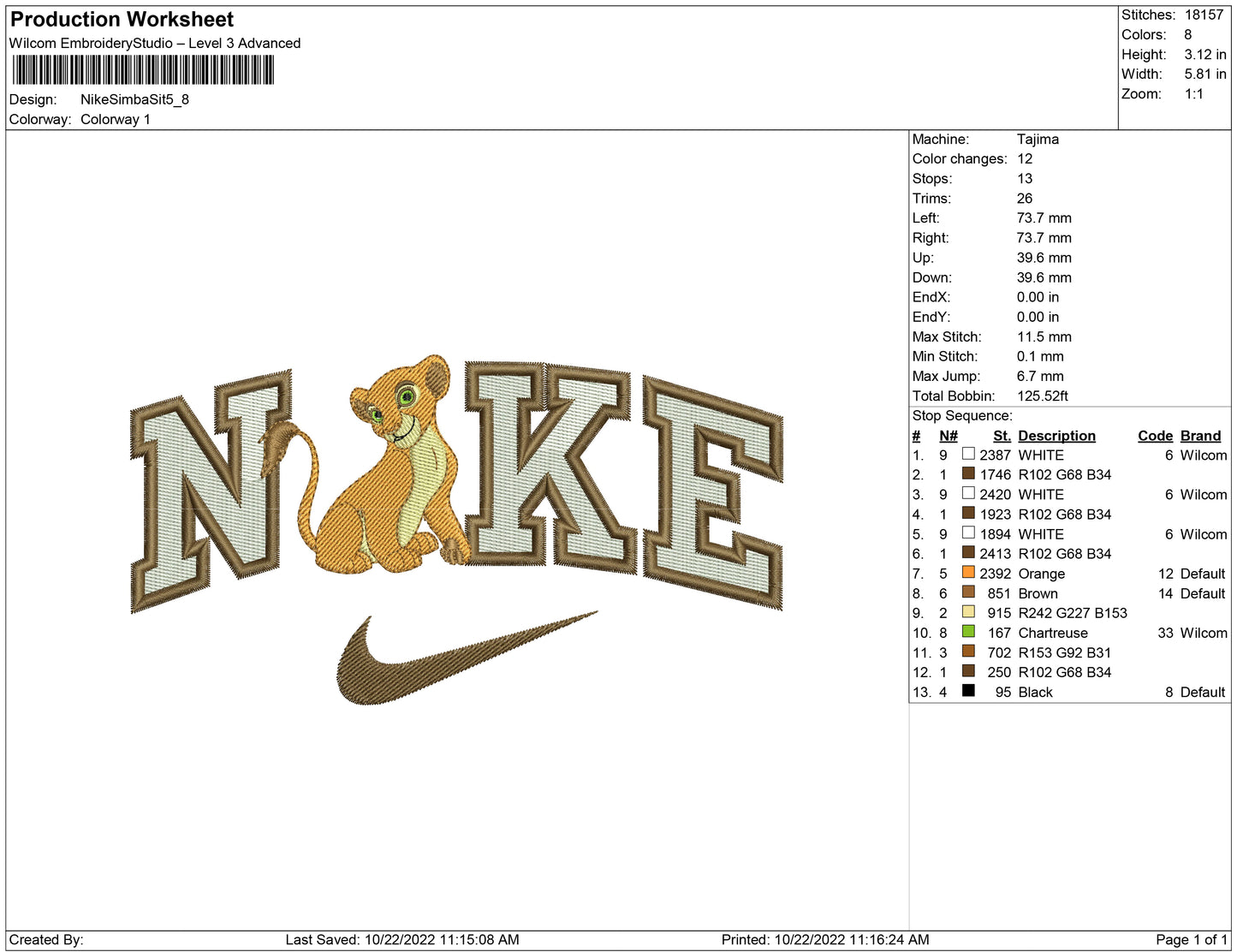Click the "EndX:" label
Screen dimensions: 1237x952
(x=931, y=297)
